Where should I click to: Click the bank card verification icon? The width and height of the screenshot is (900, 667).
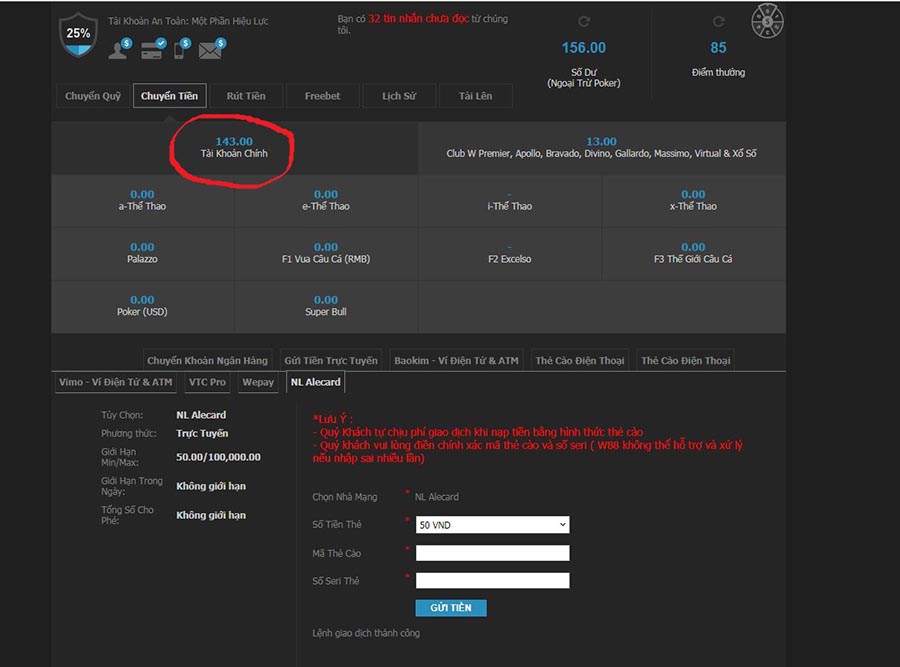pos(153,49)
